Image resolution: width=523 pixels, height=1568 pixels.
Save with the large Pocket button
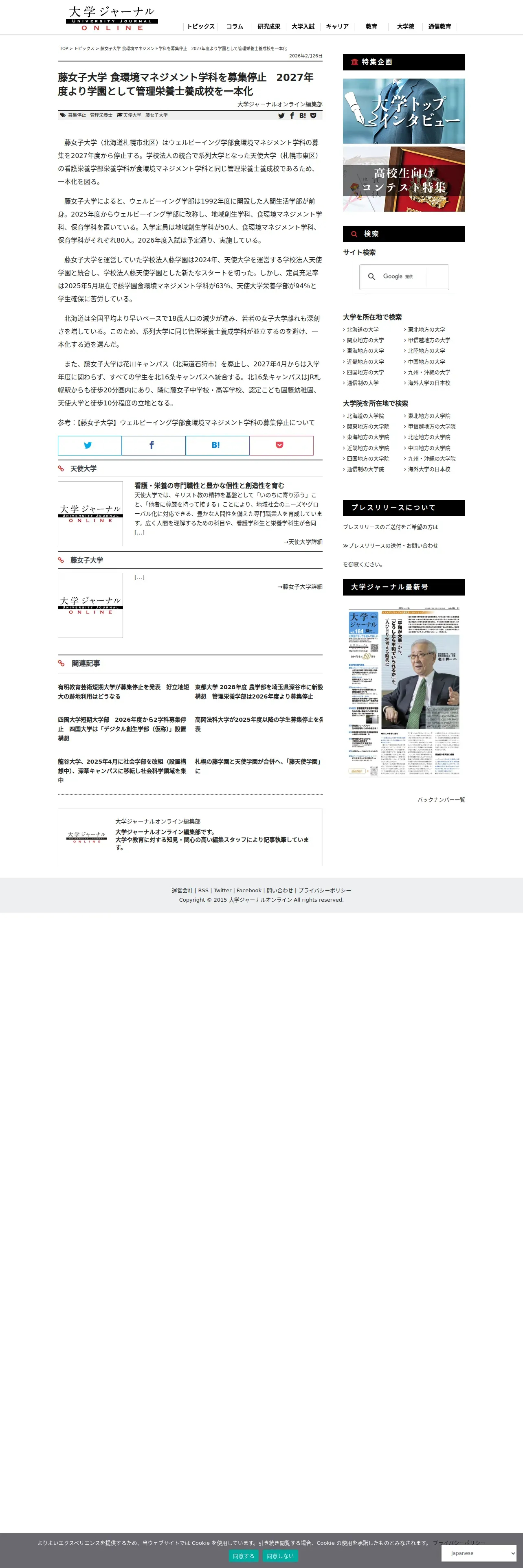coord(281,445)
